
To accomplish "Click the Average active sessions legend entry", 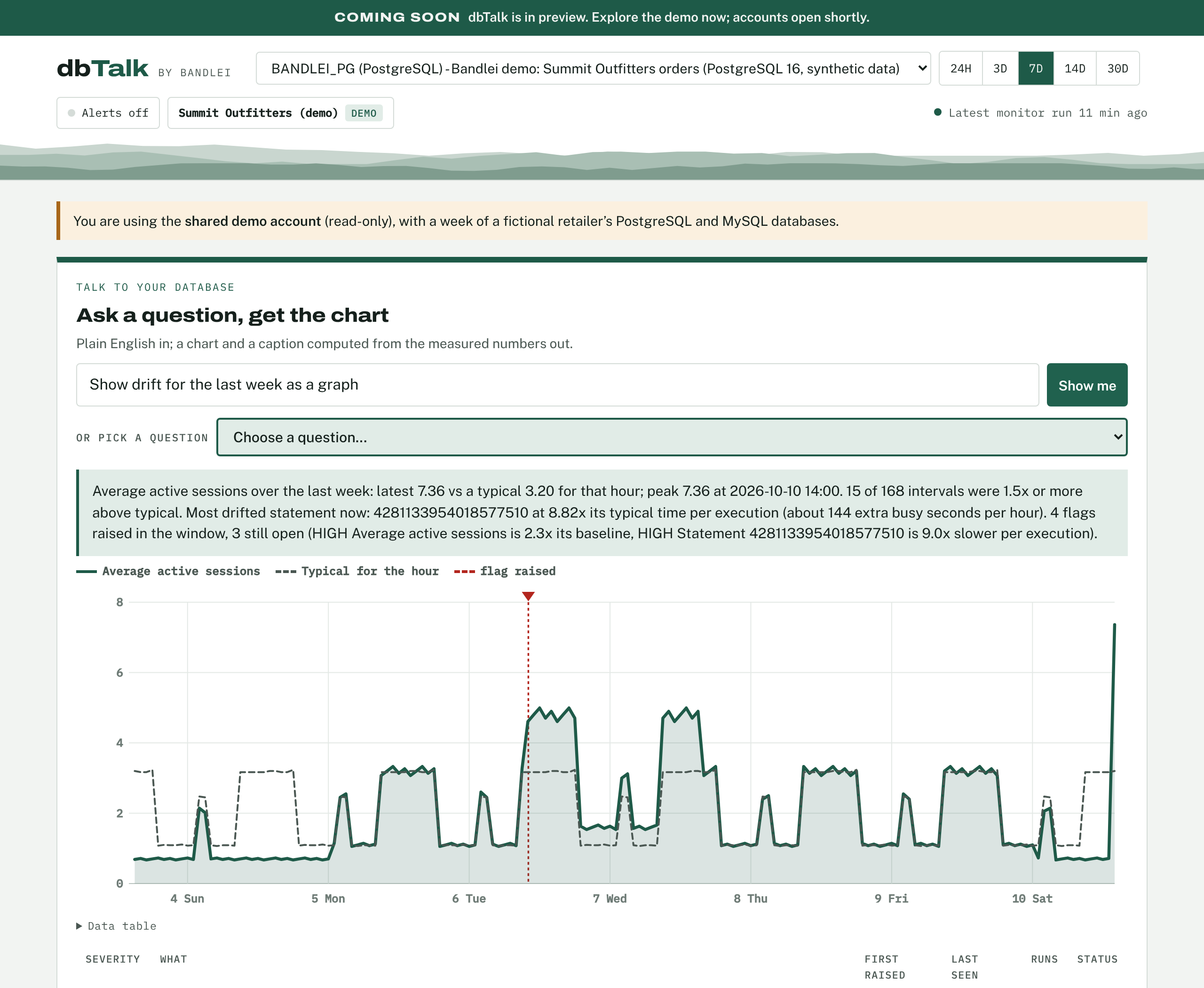I will pyautogui.click(x=168, y=571).
